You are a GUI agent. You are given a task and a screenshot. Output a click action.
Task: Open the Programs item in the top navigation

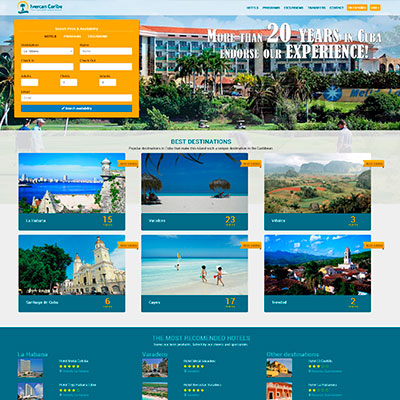271,8
